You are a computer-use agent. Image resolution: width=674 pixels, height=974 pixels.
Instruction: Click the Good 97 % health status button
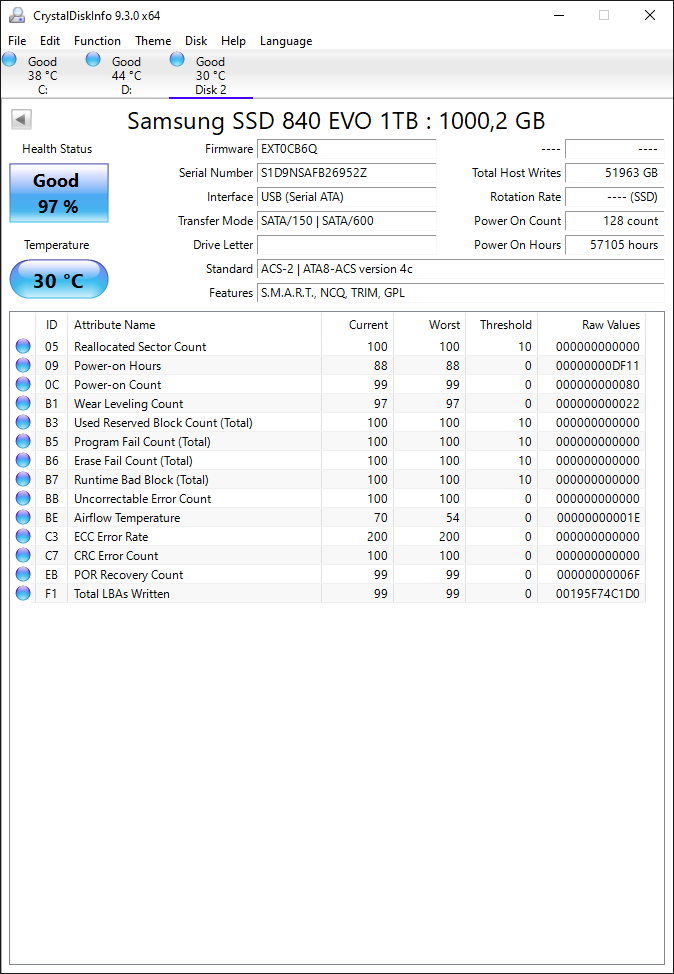click(x=58, y=193)
